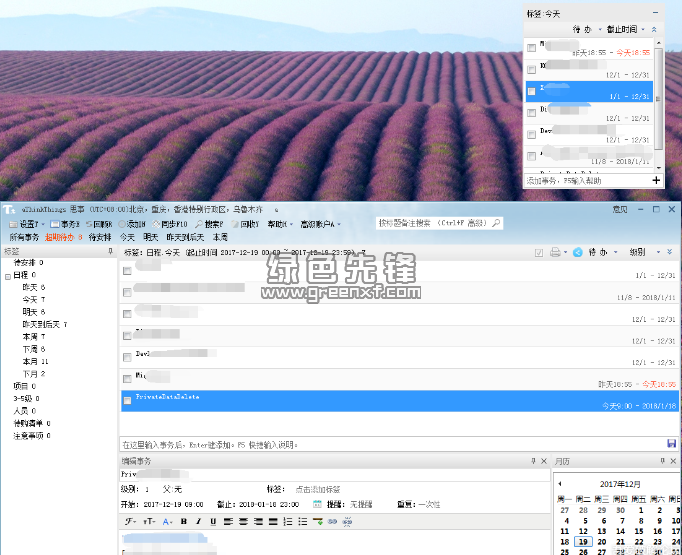Switch to the 本周 filter tab
Viewport: 682px width, 555px height.
coord(220,237)
